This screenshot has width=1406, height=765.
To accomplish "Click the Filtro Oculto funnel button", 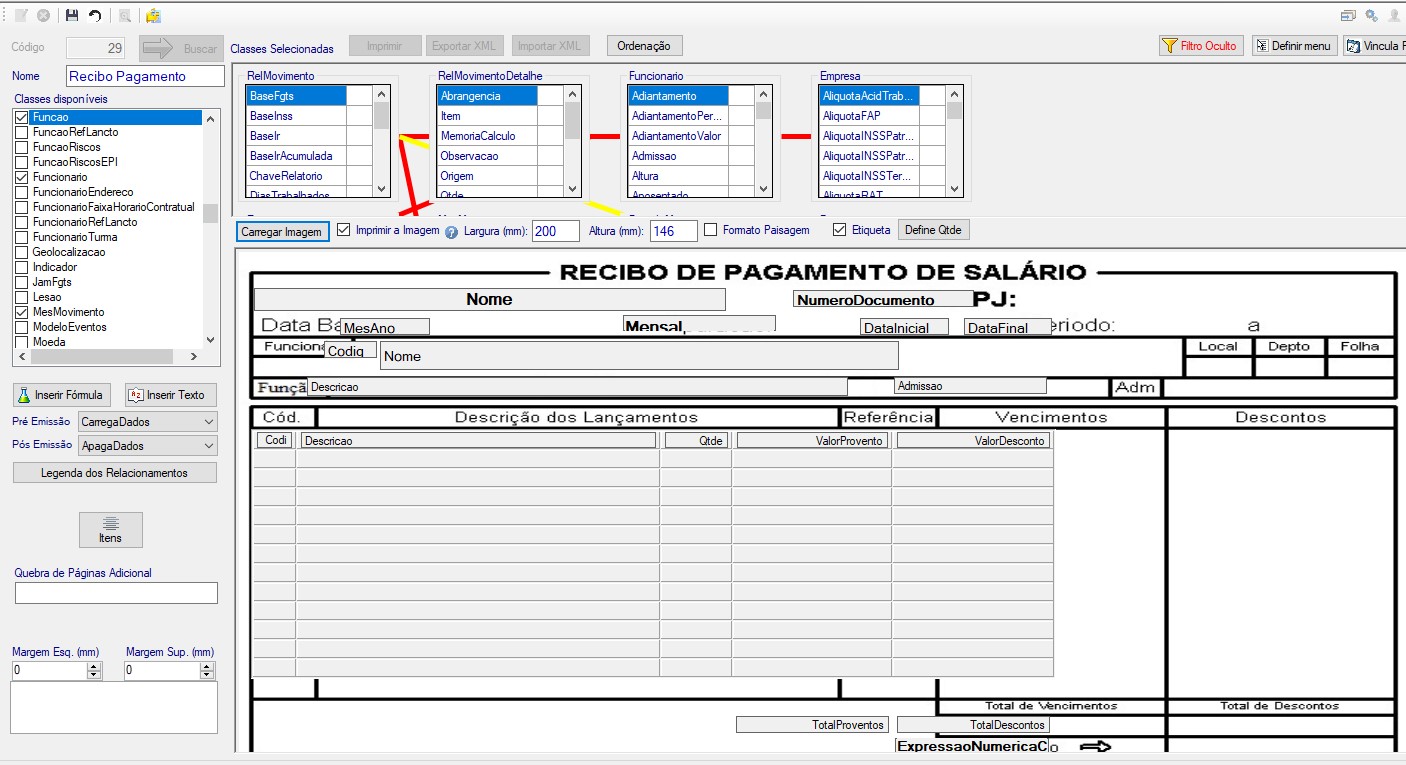I will pos(1200,46).
